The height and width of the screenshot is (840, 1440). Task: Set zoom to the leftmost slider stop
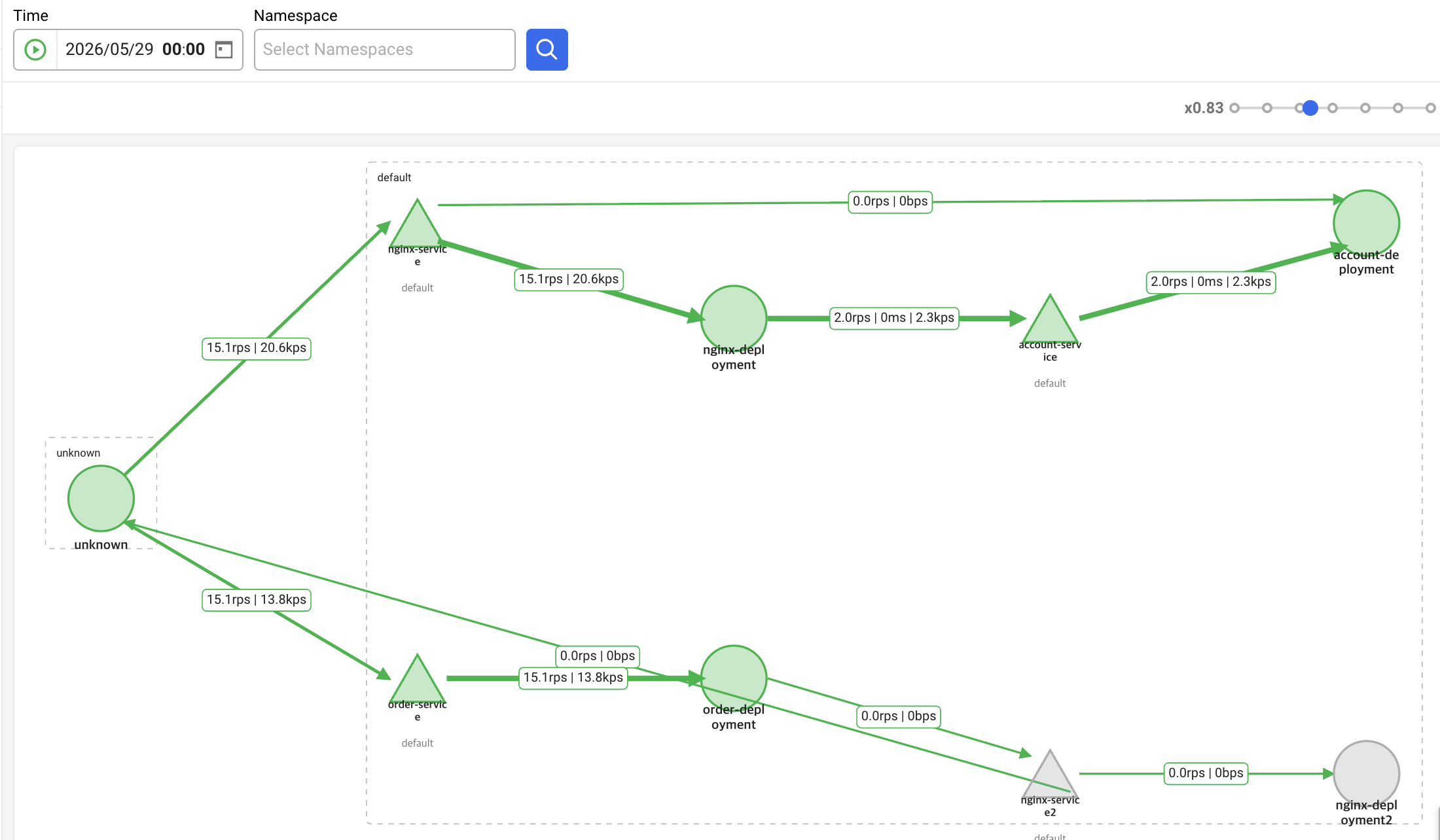tap(1234, 108)
